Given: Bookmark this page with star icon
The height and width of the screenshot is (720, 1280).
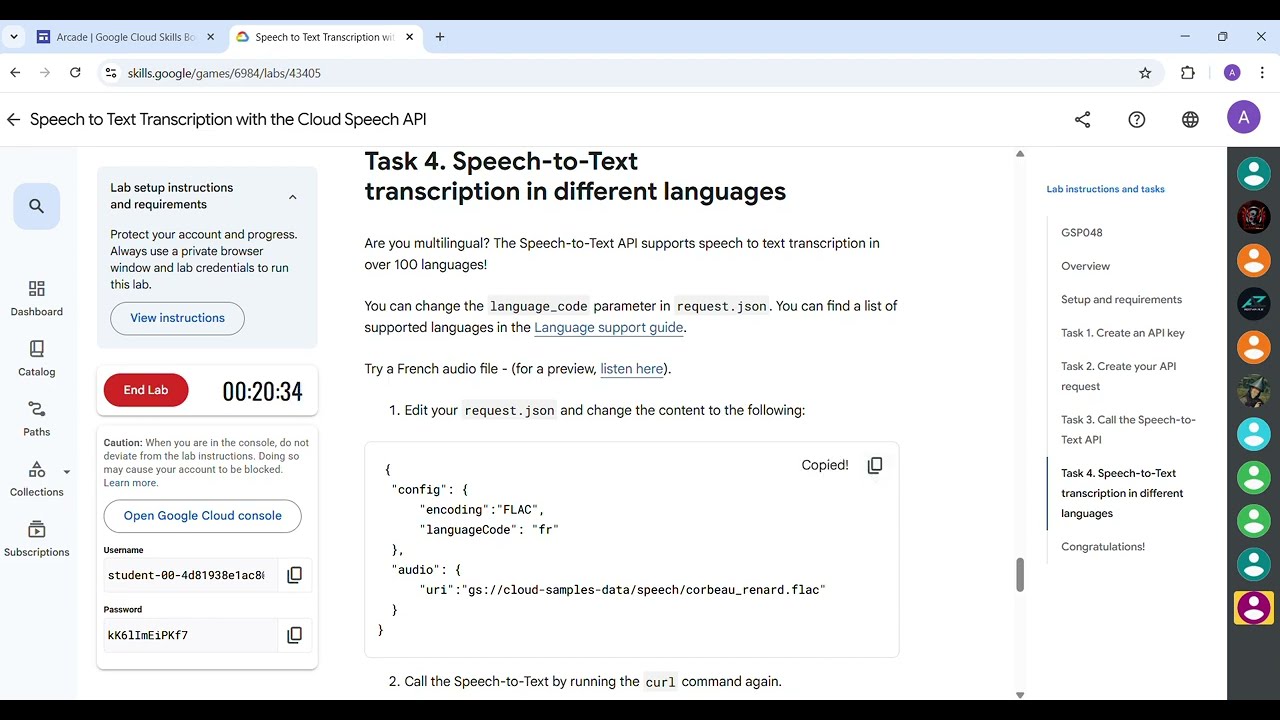Looking at the screenshot, I should click(x=1145, y=73).
